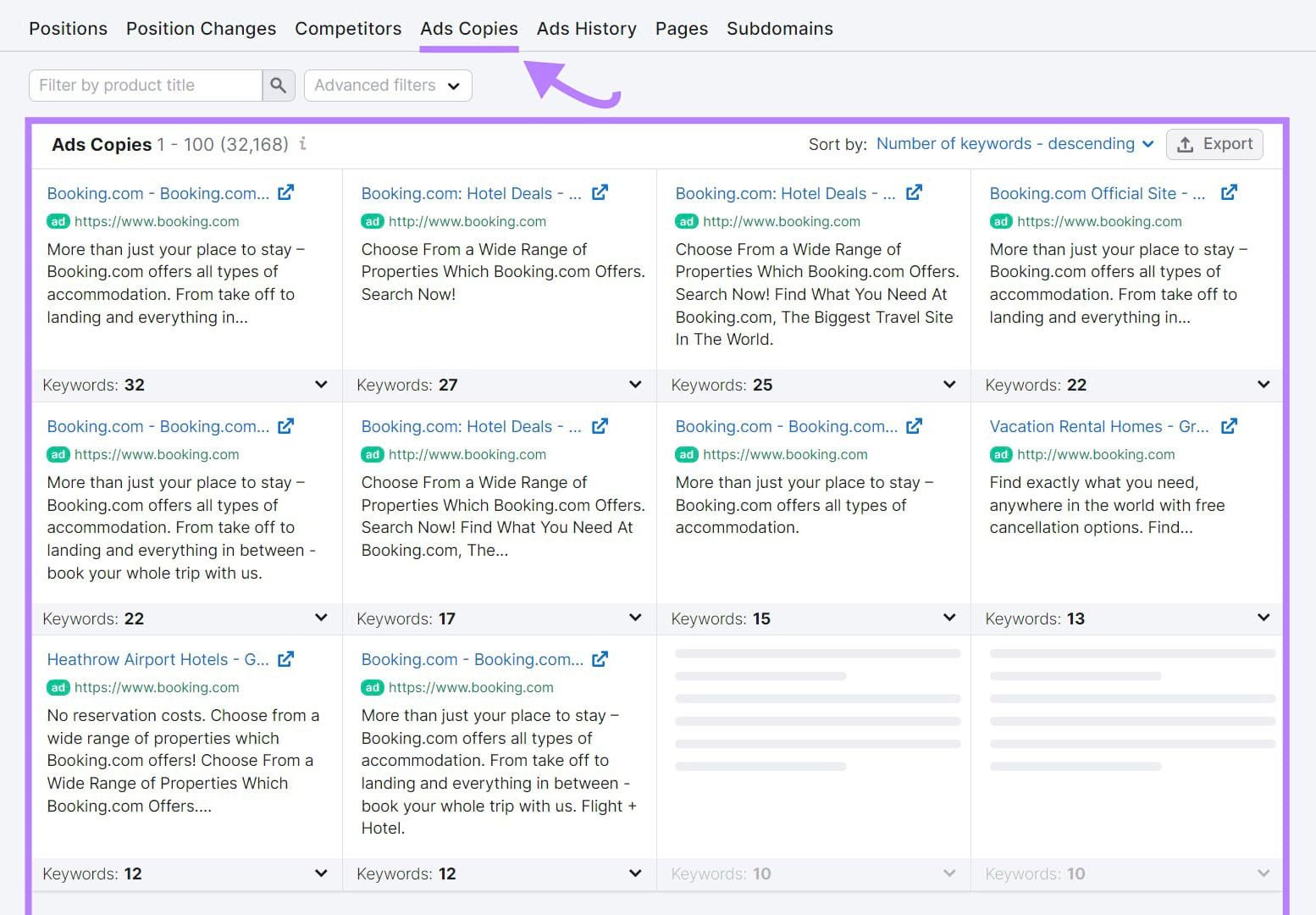The height and width of the screenshot is (915, 1316).
Task: Click the green ad badge on the first ad
Action: pyautogui.click(x=58, y=221)
